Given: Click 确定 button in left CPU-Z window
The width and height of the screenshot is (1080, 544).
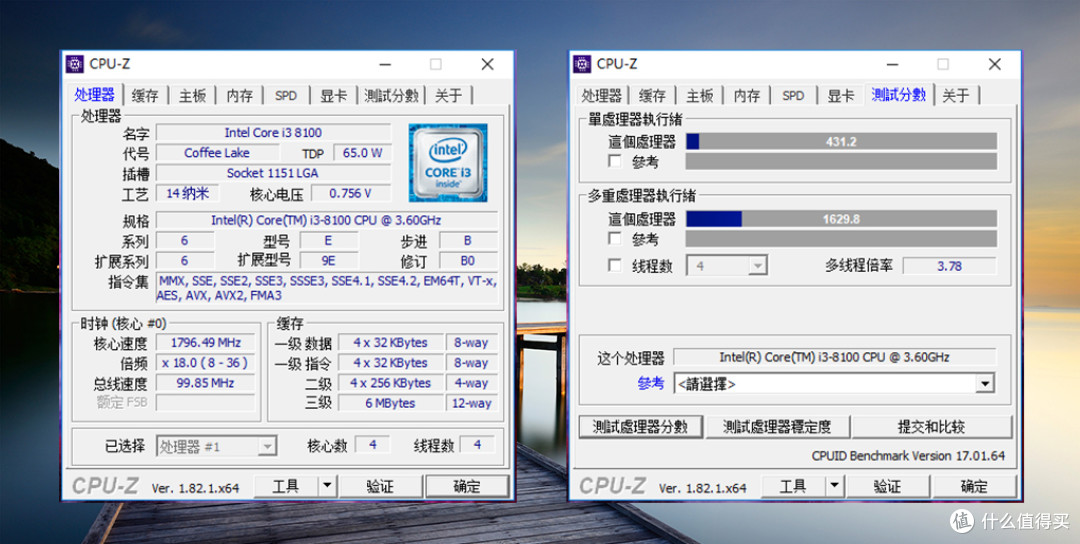Looking at the screenshot, I should pos(467,487).
